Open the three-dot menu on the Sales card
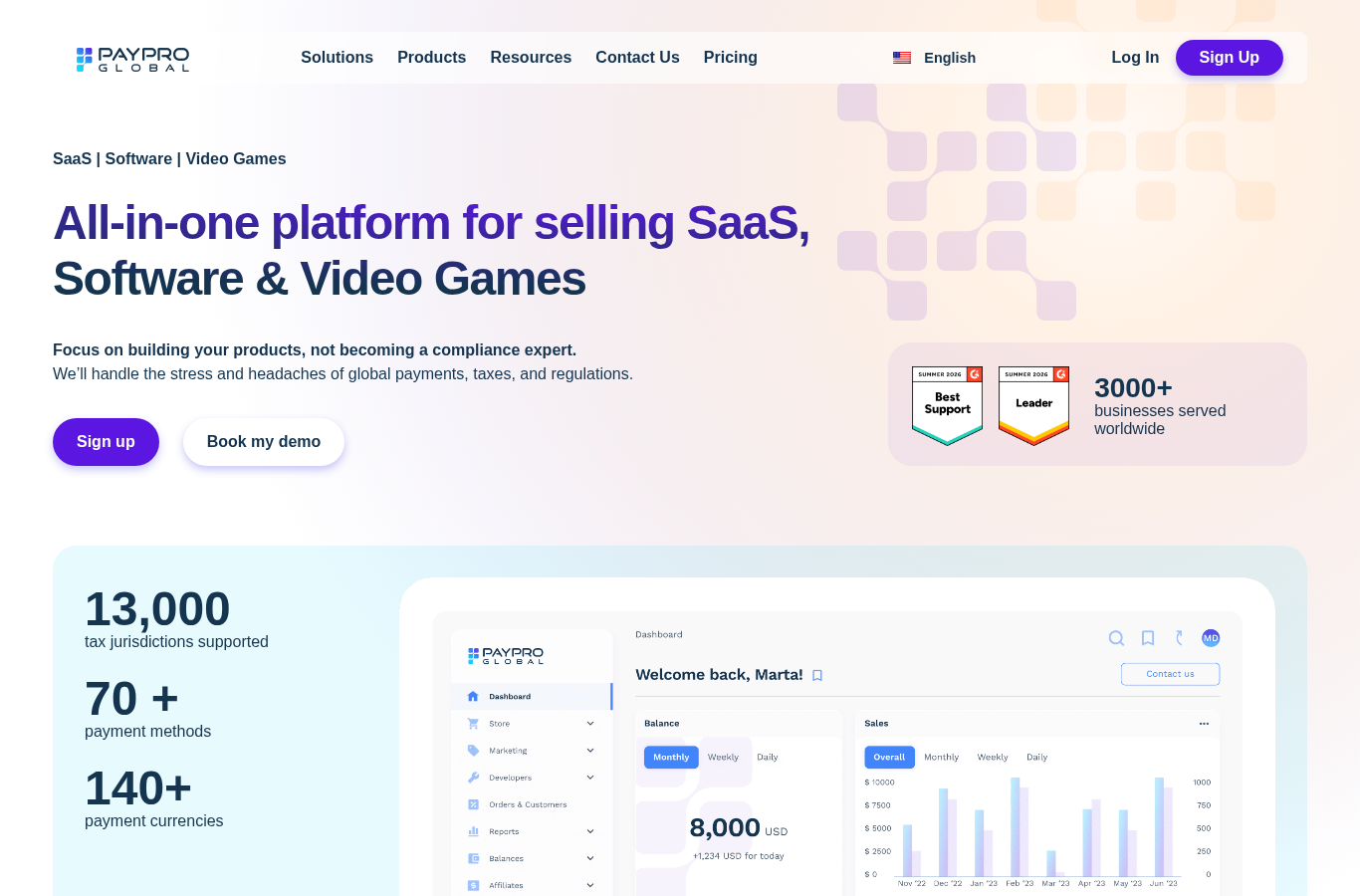The image size is (1360, 896). (x=1204, y=724)
